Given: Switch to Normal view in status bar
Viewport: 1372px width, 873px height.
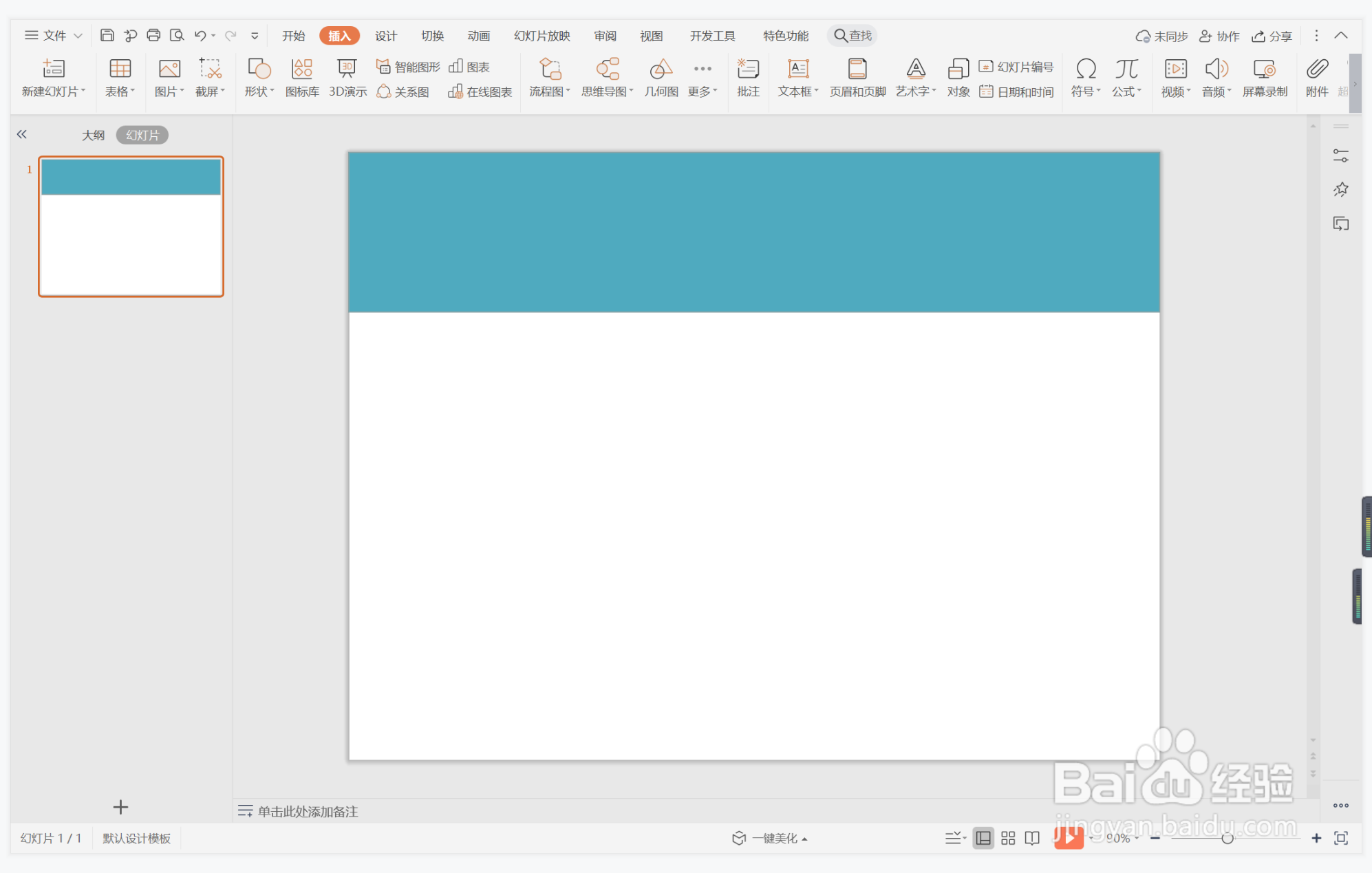Looking at the screenshot, I should [x=983, y=838].
